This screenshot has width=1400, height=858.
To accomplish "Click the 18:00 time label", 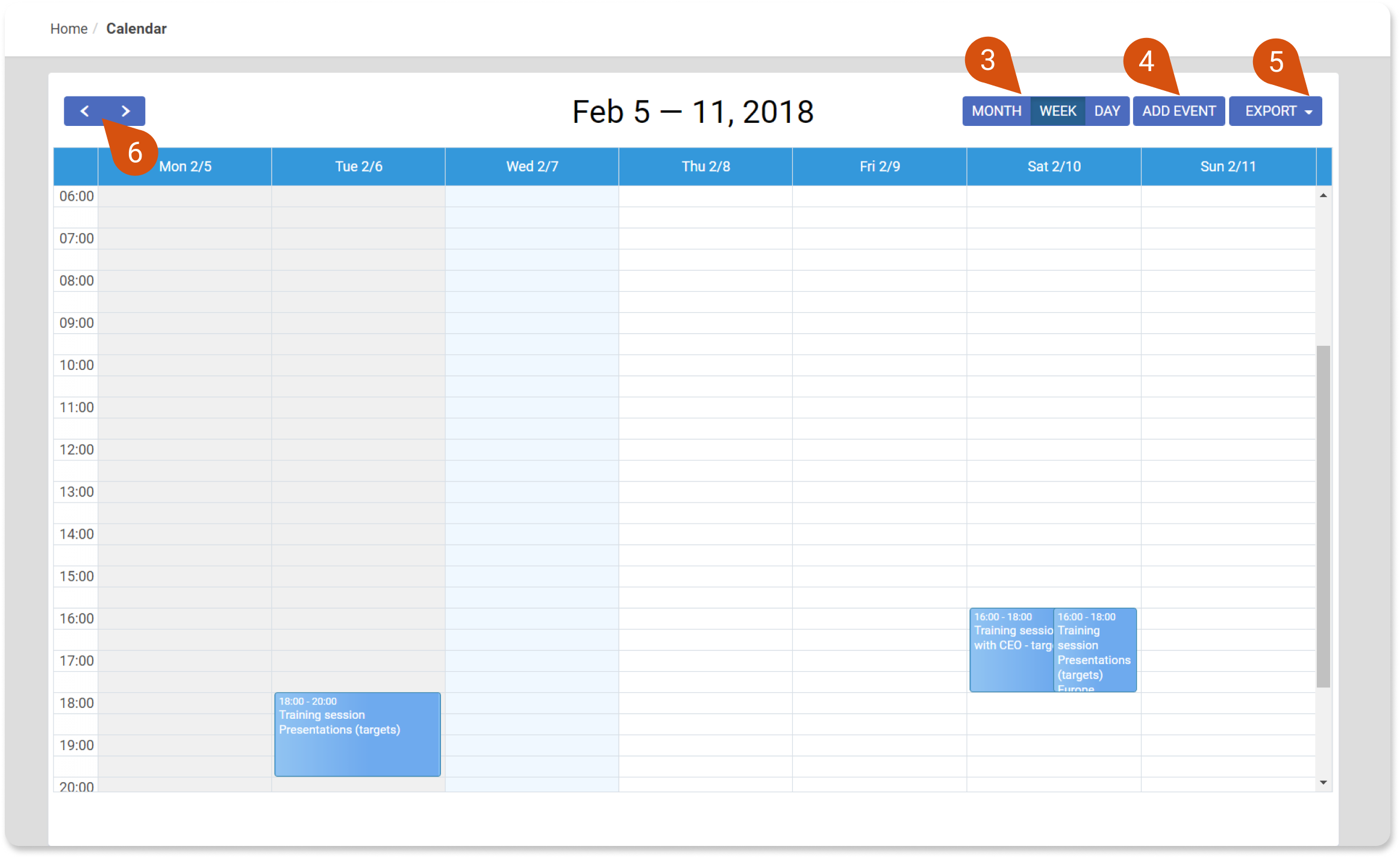I will 77,703.
